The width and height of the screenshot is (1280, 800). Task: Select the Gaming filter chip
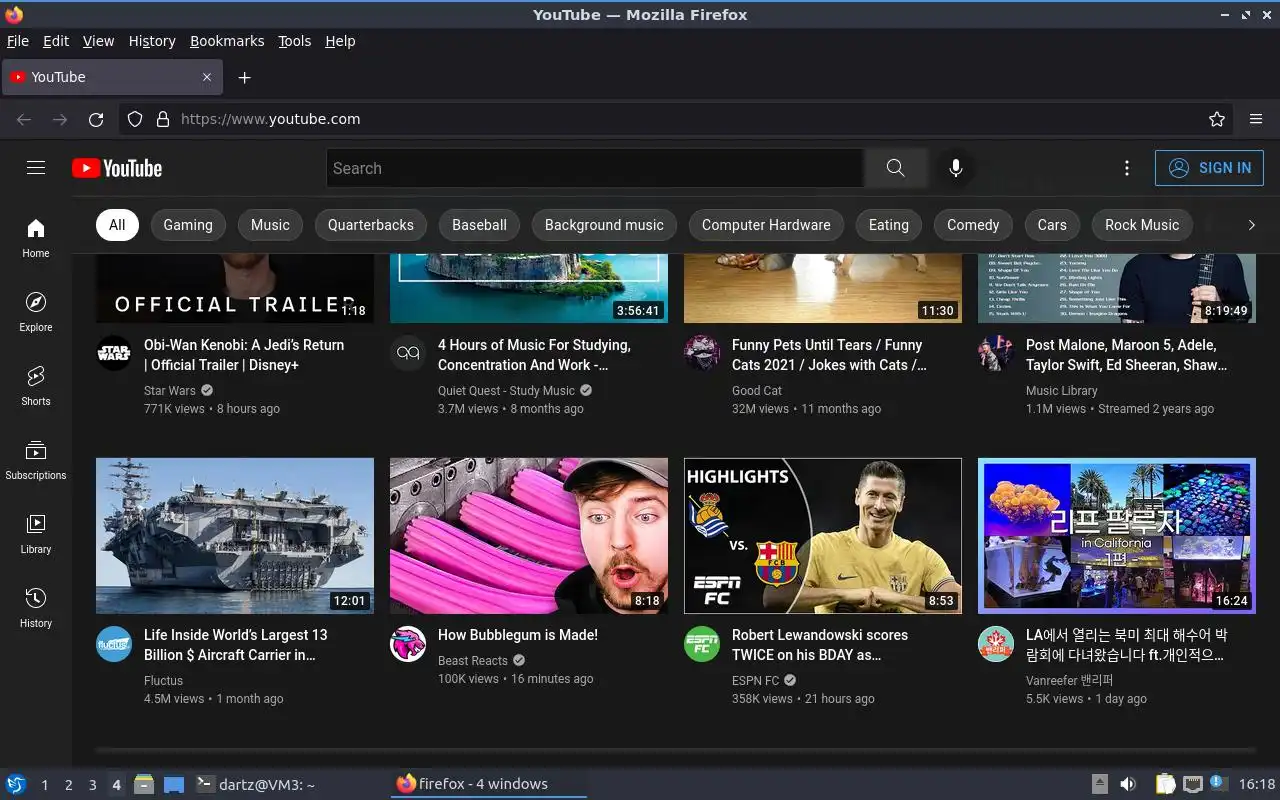pos(188,225)
